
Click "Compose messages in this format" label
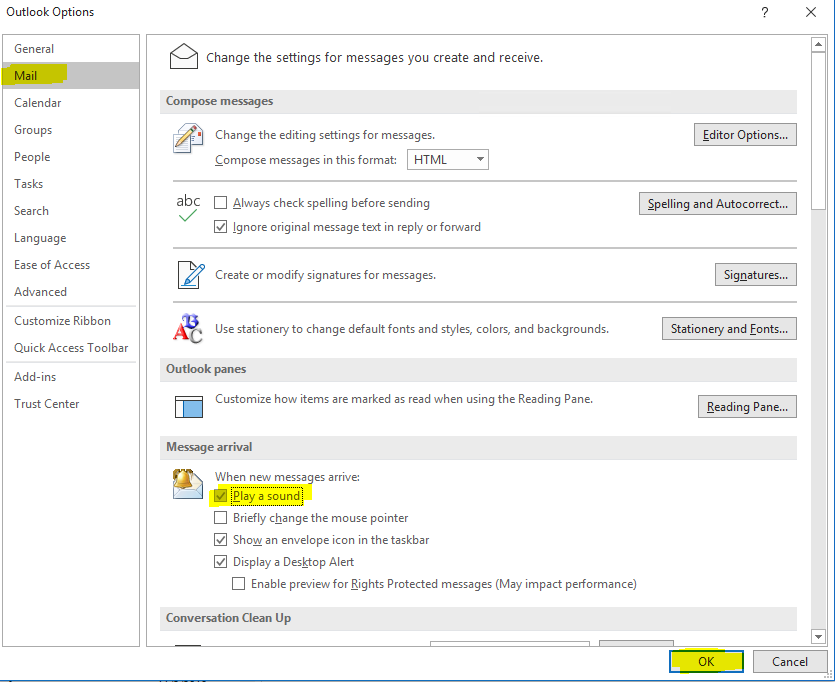[306, 160]
